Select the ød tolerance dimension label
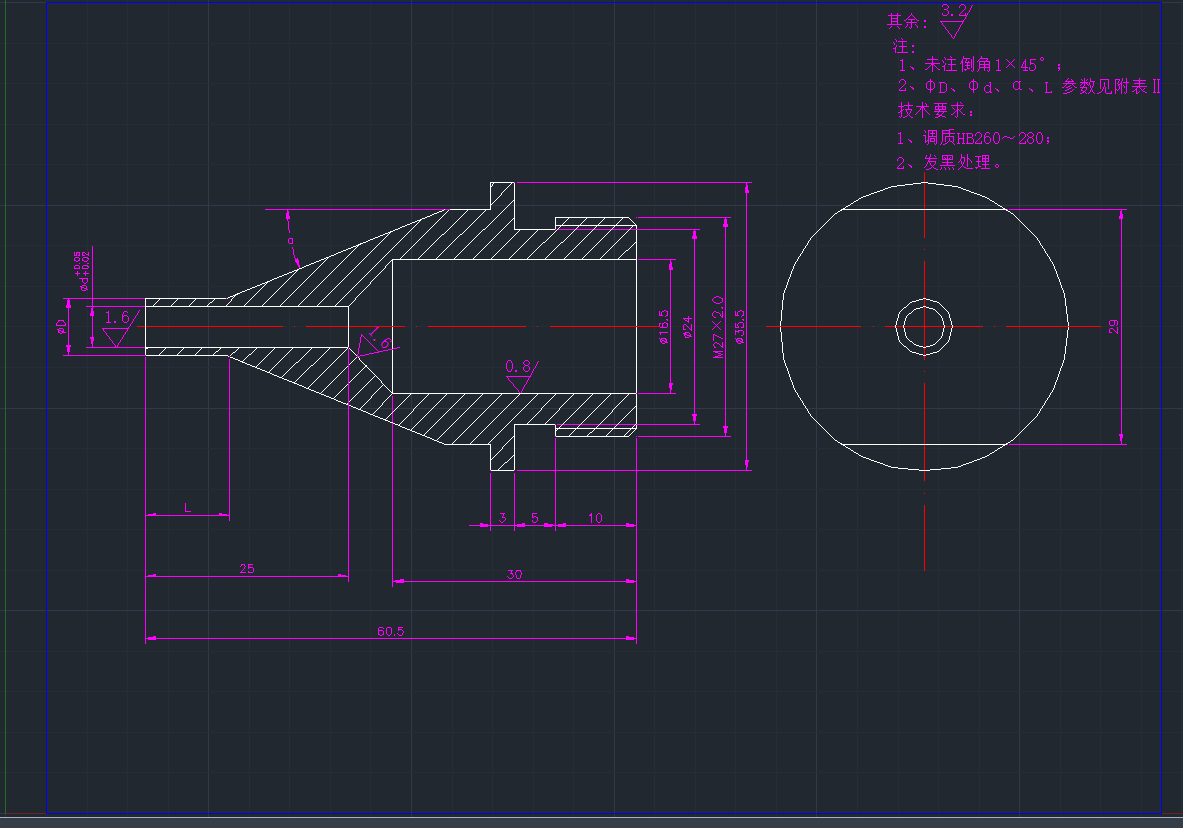 click(84, 272)
